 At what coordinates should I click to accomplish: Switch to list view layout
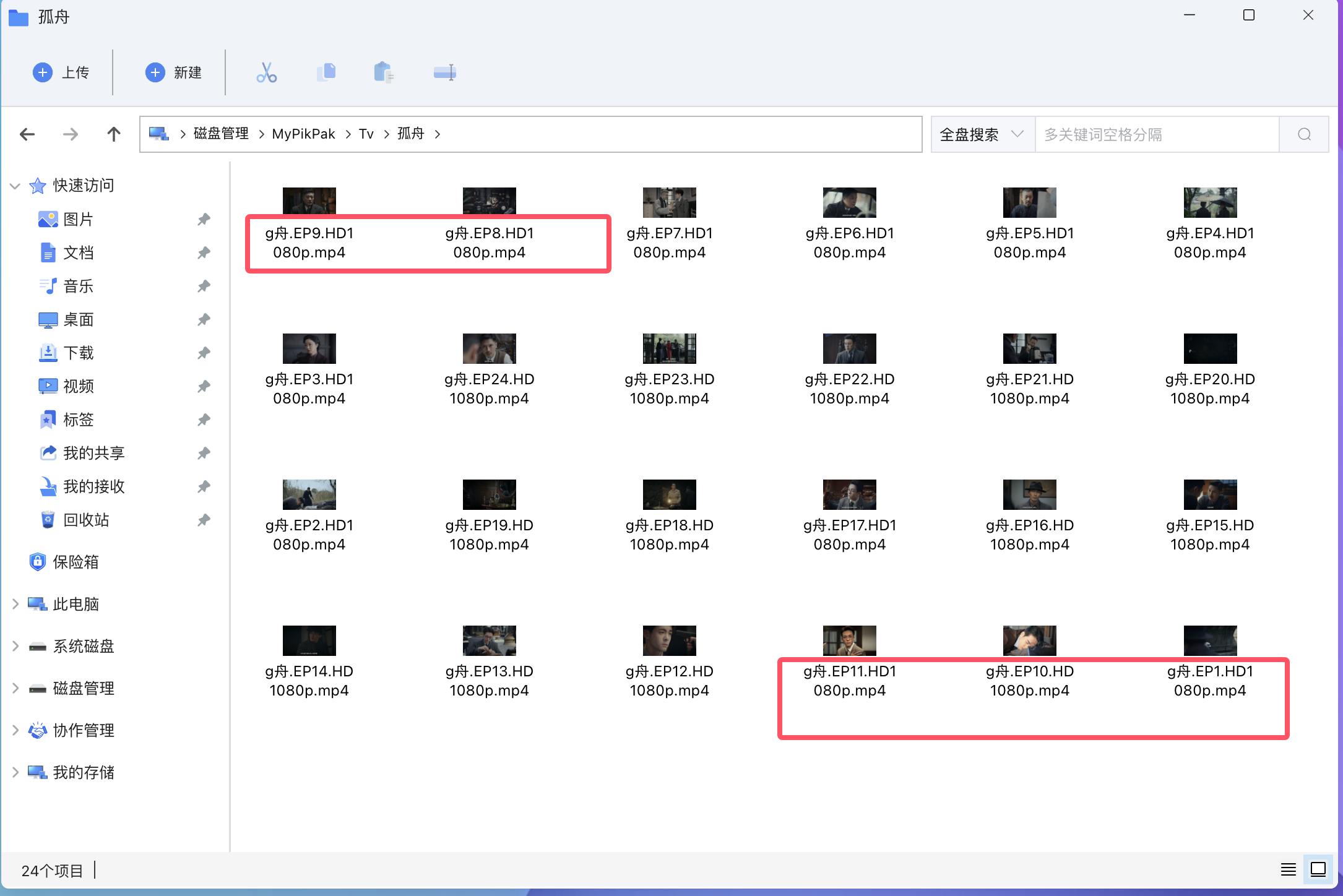click(1288, 869)
